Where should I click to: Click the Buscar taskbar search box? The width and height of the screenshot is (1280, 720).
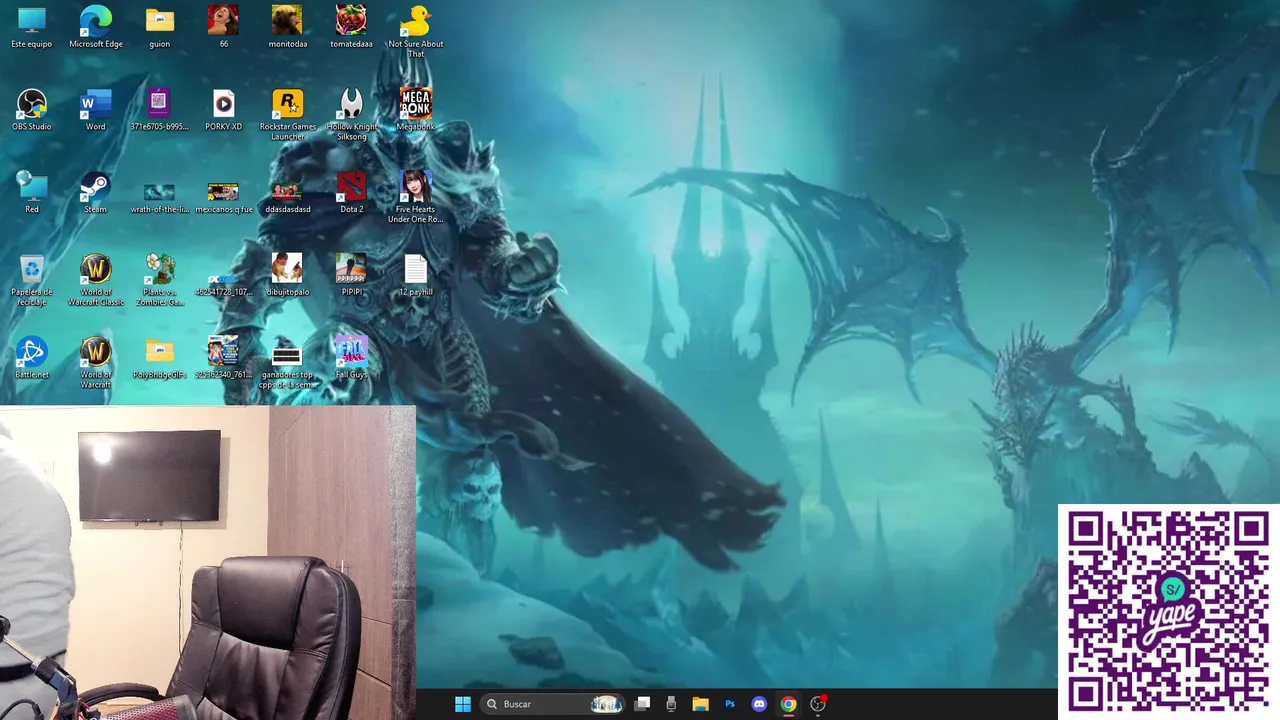pyautogui.click(x=551, y=704)
